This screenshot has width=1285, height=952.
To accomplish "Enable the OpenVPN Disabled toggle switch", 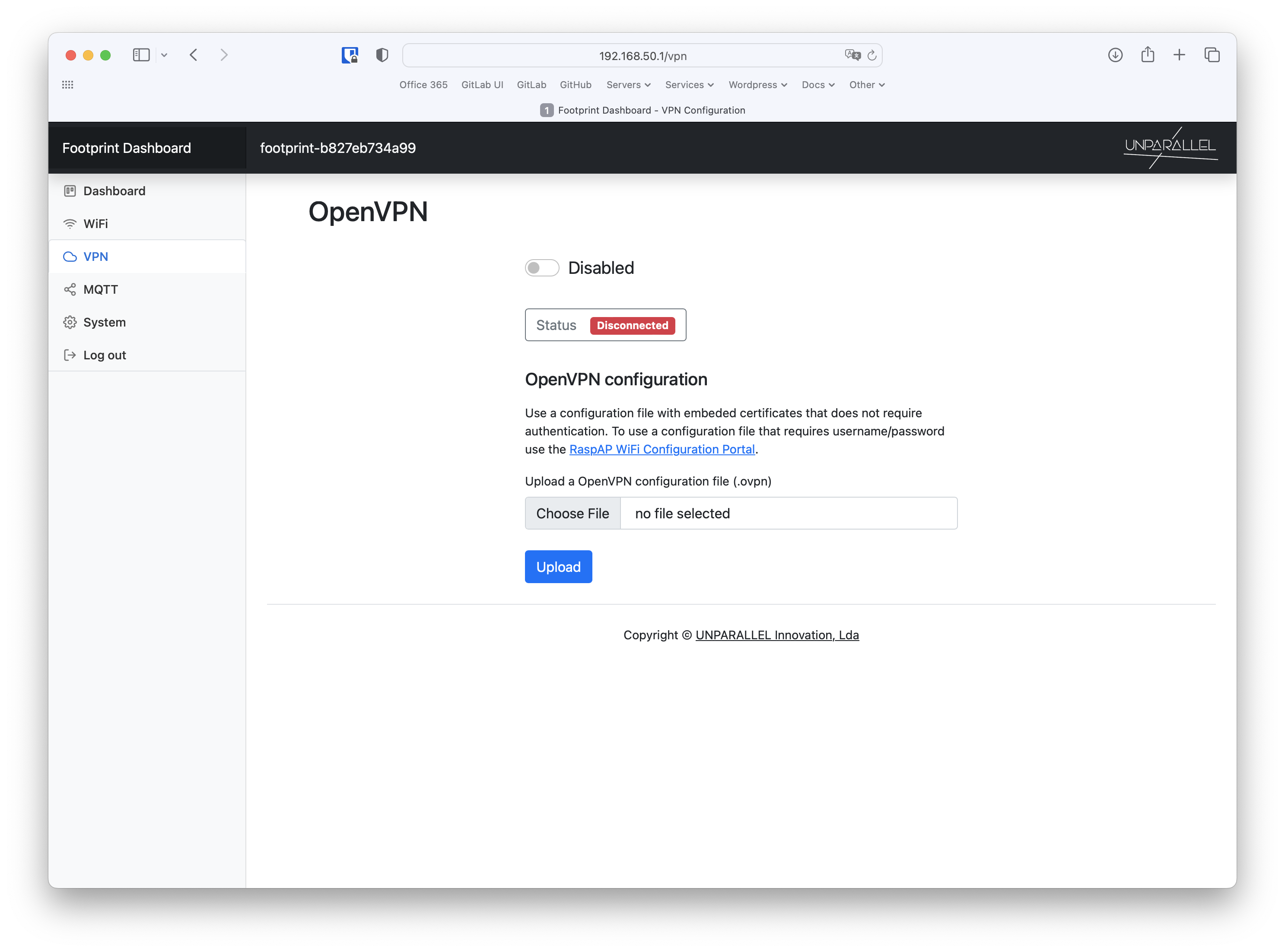I will (542, 268).
